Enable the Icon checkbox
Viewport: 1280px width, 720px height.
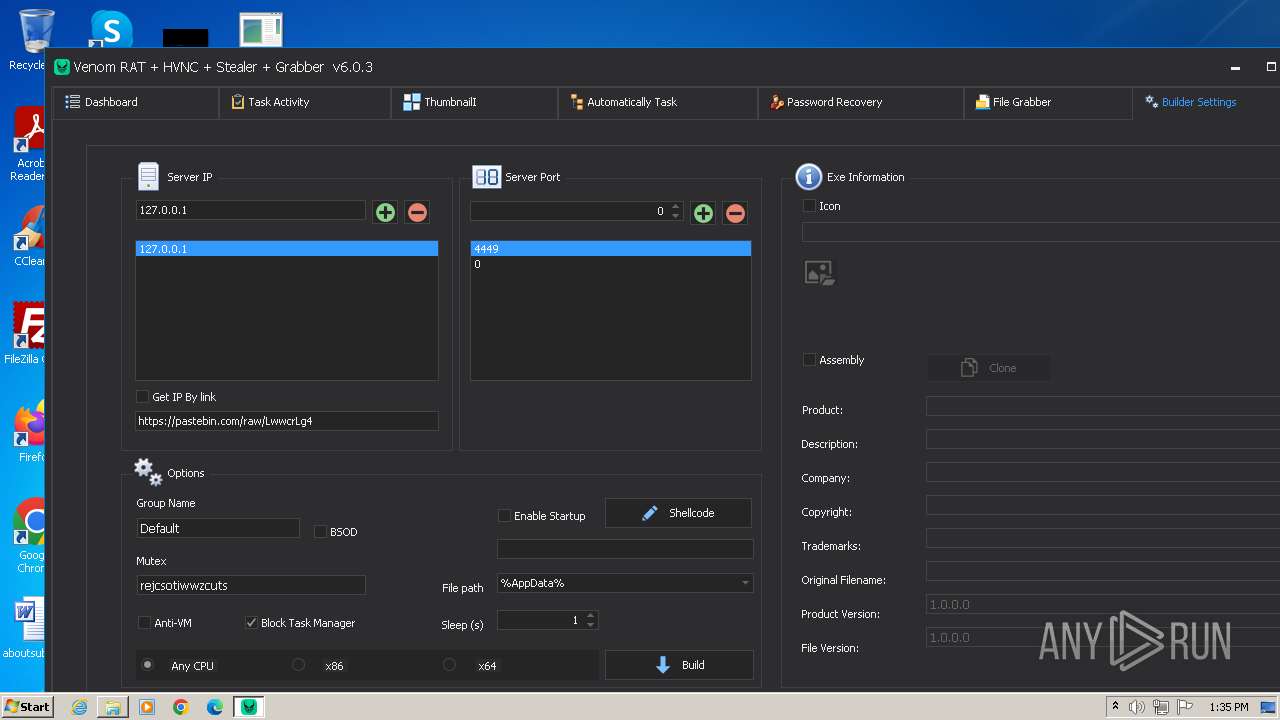pyautogui.click(x=809, y=206)
